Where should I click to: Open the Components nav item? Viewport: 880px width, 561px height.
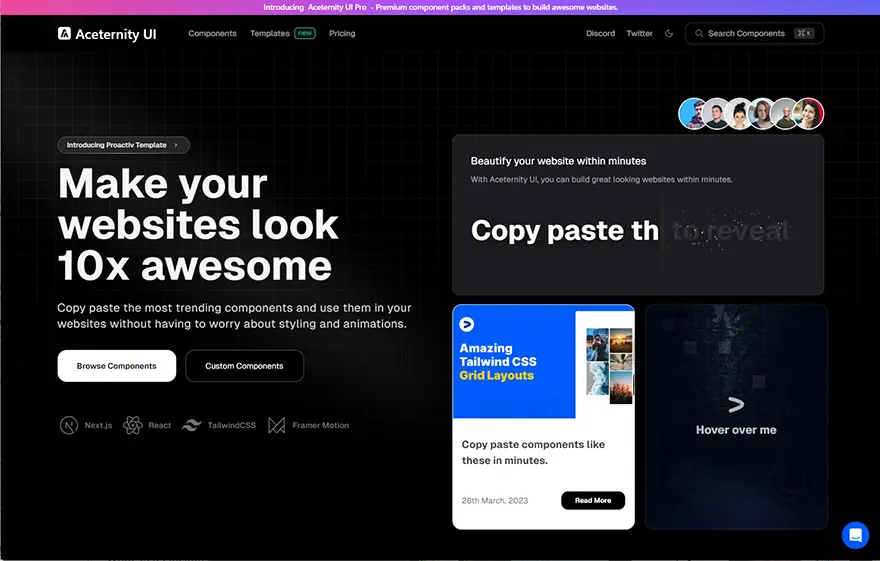pos(212,34)
